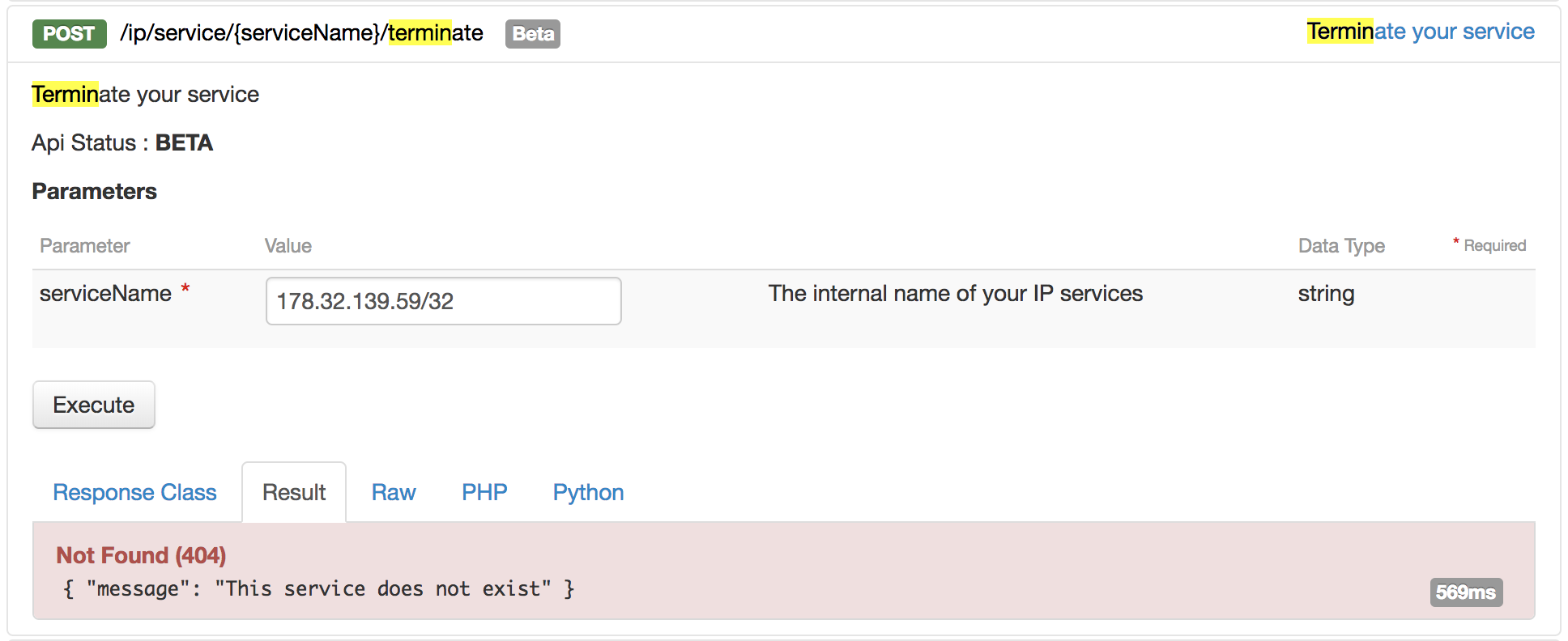Show the Python code tab
The image size is (1568, 641).
588,492
